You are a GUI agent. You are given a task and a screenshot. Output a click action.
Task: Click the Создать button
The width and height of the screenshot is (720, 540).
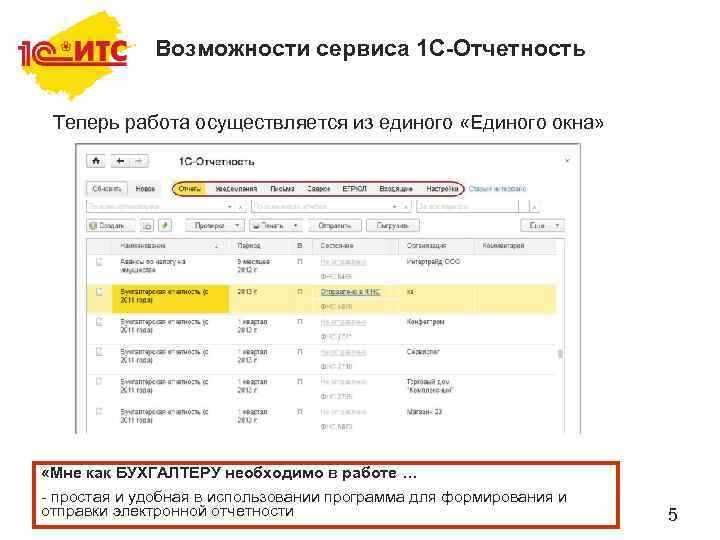[111, 225]
